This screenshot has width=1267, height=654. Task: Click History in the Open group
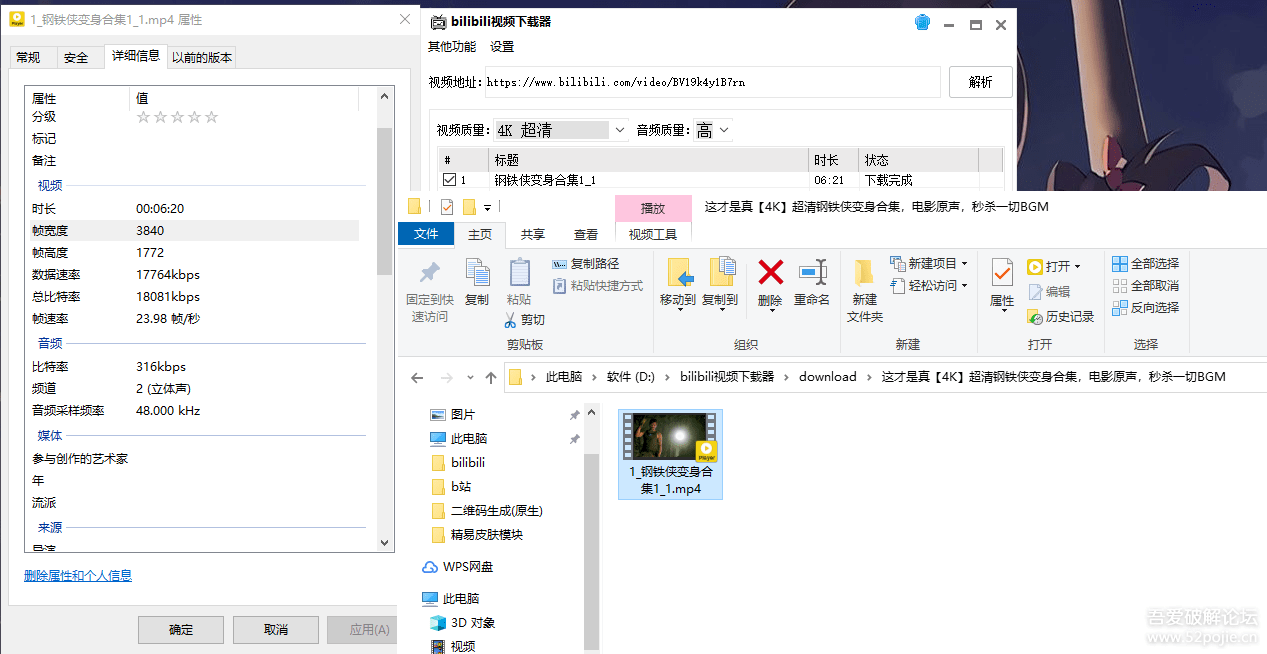tap(1061, 317)
